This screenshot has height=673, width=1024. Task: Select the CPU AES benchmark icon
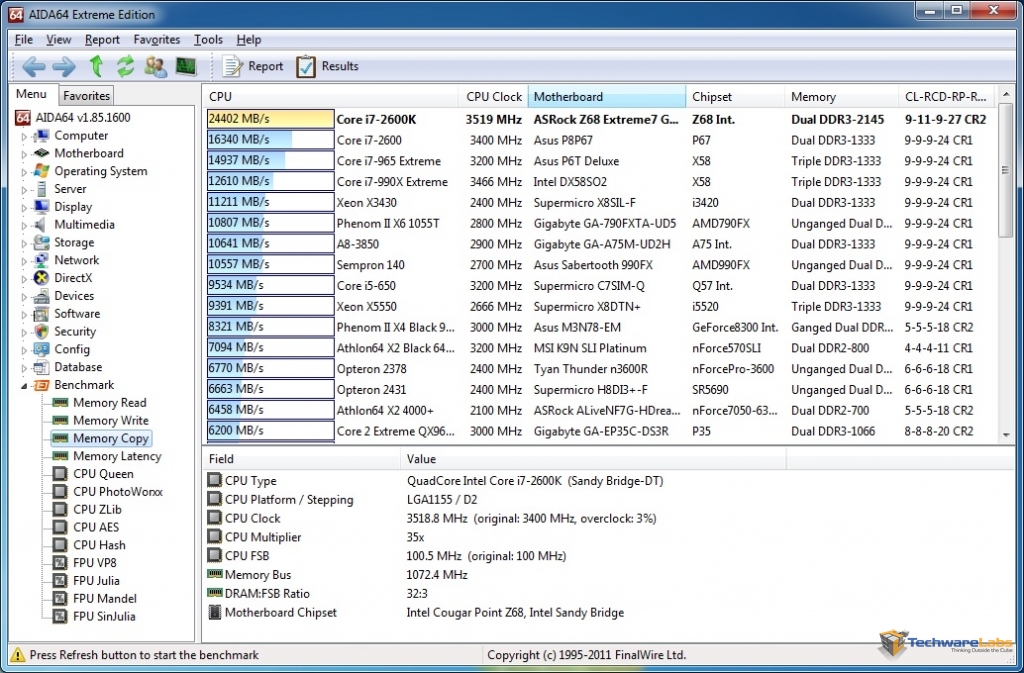tap(60, 527)
